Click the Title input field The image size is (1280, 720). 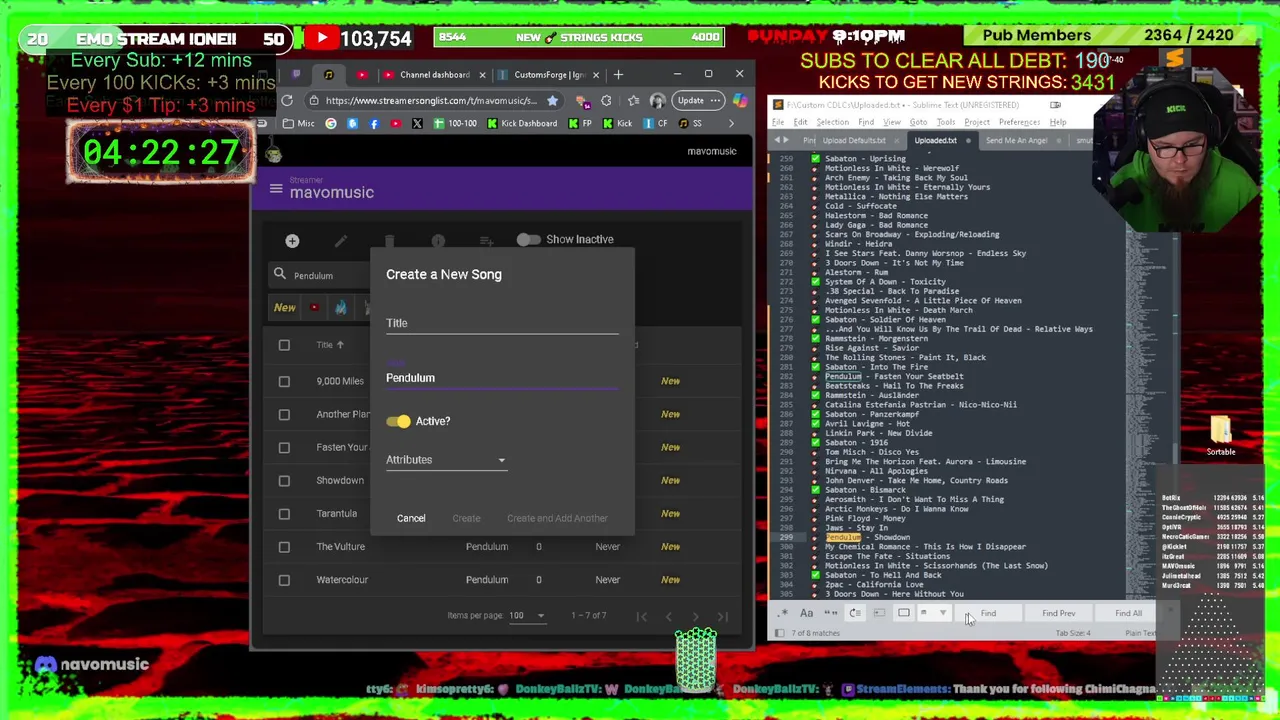point(502,323)
